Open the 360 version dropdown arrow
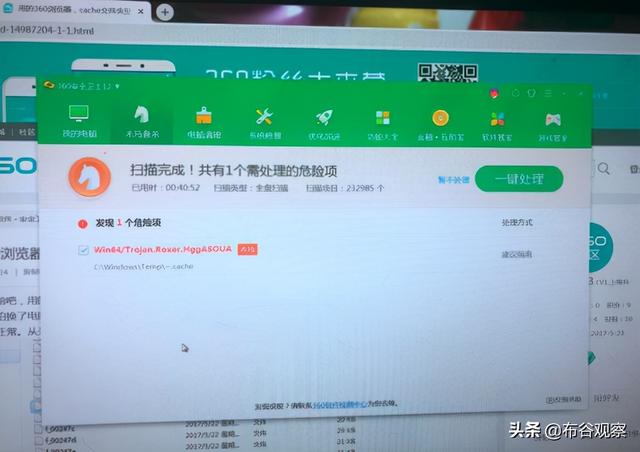The image size is (640, 452). 118,86
